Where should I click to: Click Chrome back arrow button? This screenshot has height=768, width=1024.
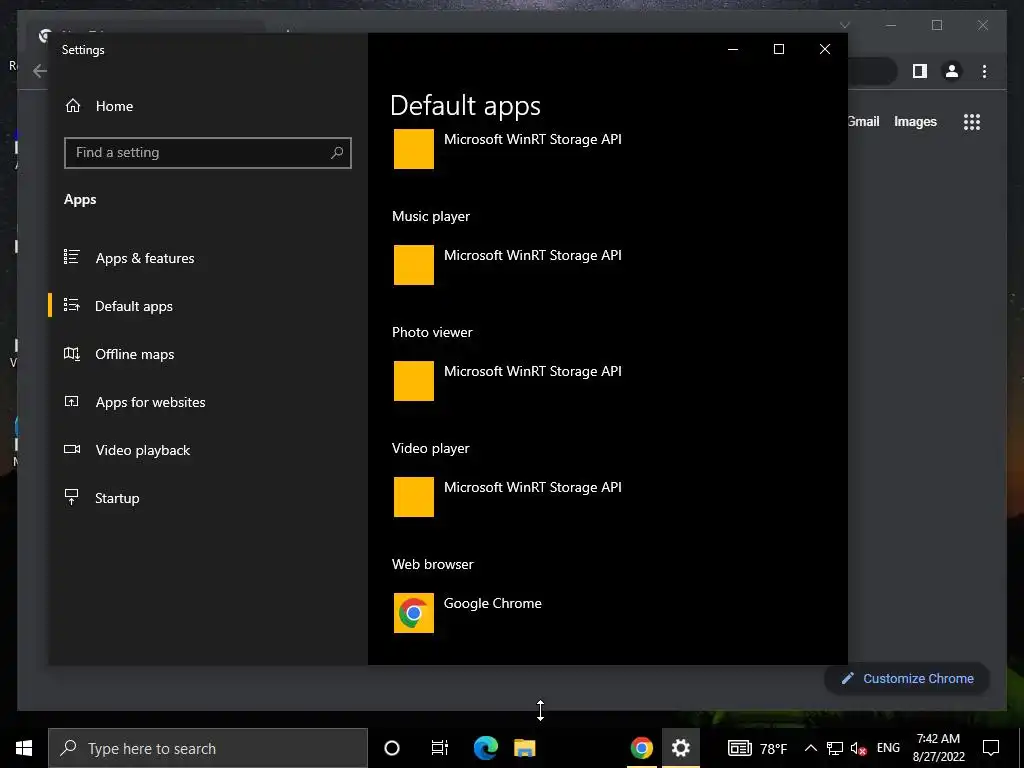coord(40,71)
